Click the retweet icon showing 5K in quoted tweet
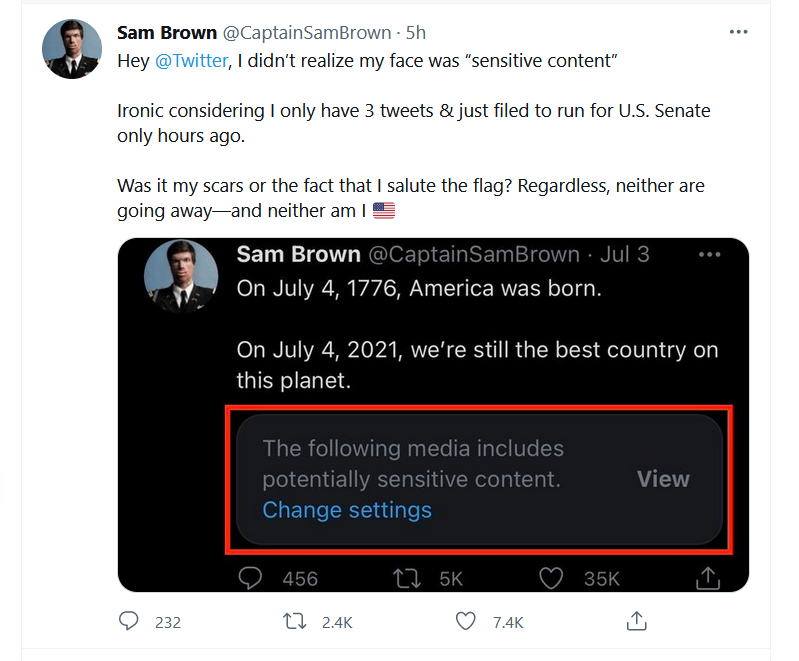The height and width of the screenshot is (661, 799). click(x=407, y=579)
